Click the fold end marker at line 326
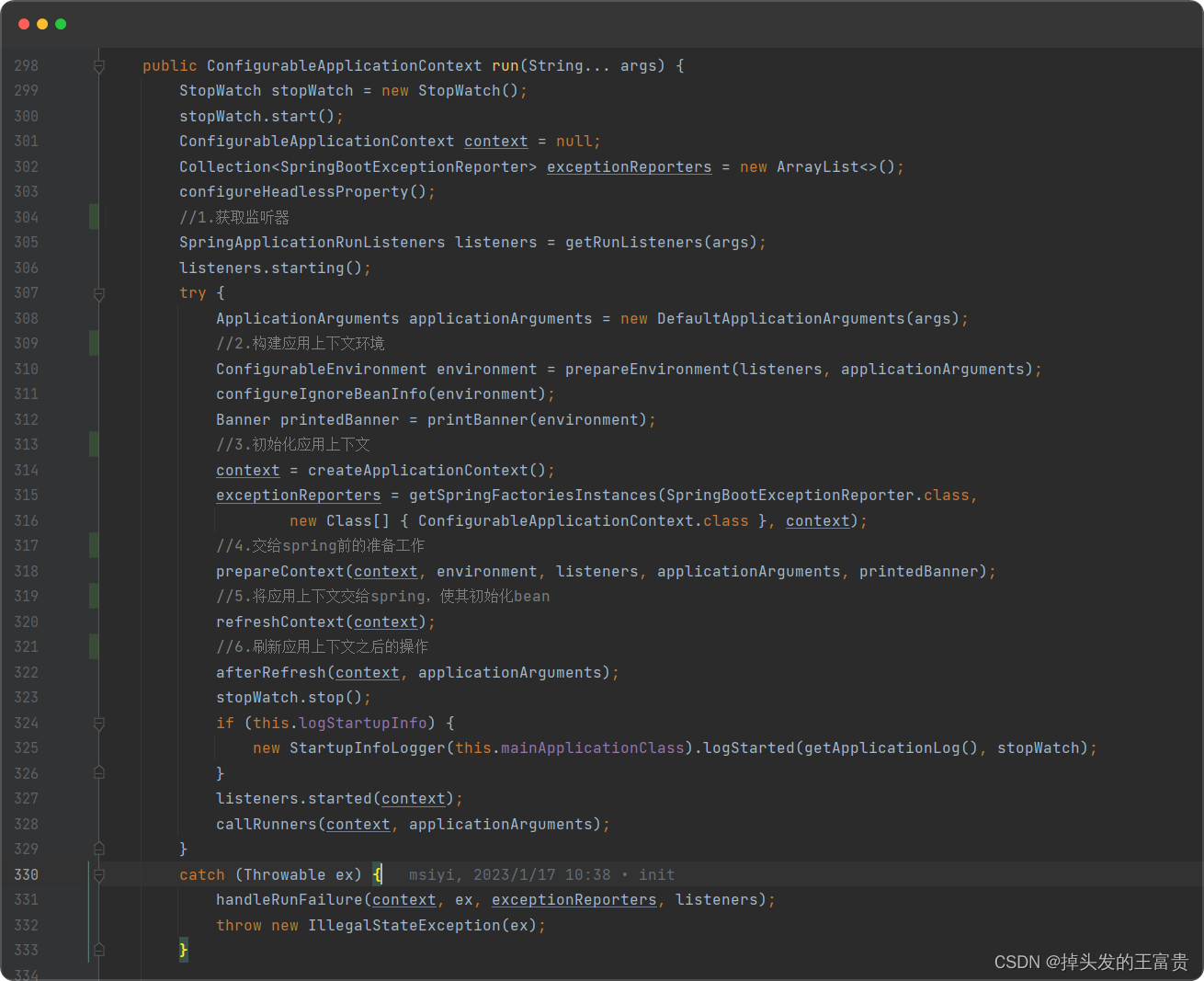The image size is (1204, 981). [x=99, y=773]
